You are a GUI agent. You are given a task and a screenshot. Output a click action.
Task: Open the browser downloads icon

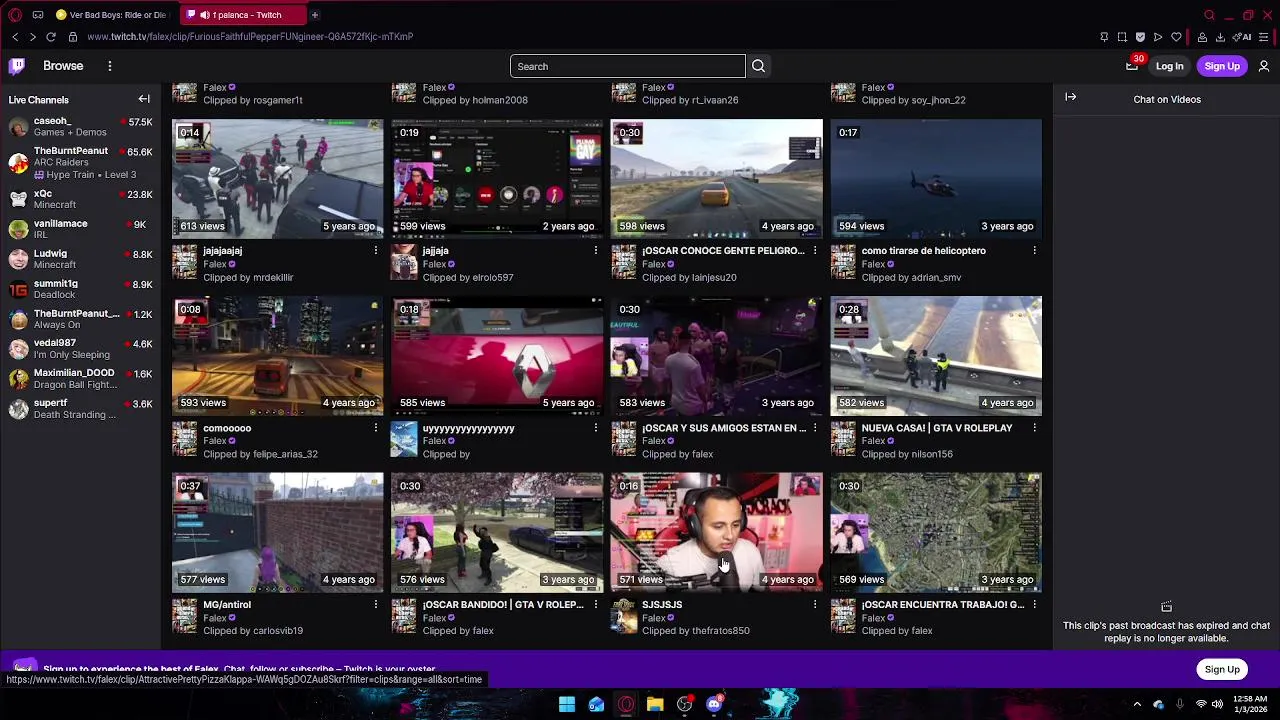(x=1220, y=37)
